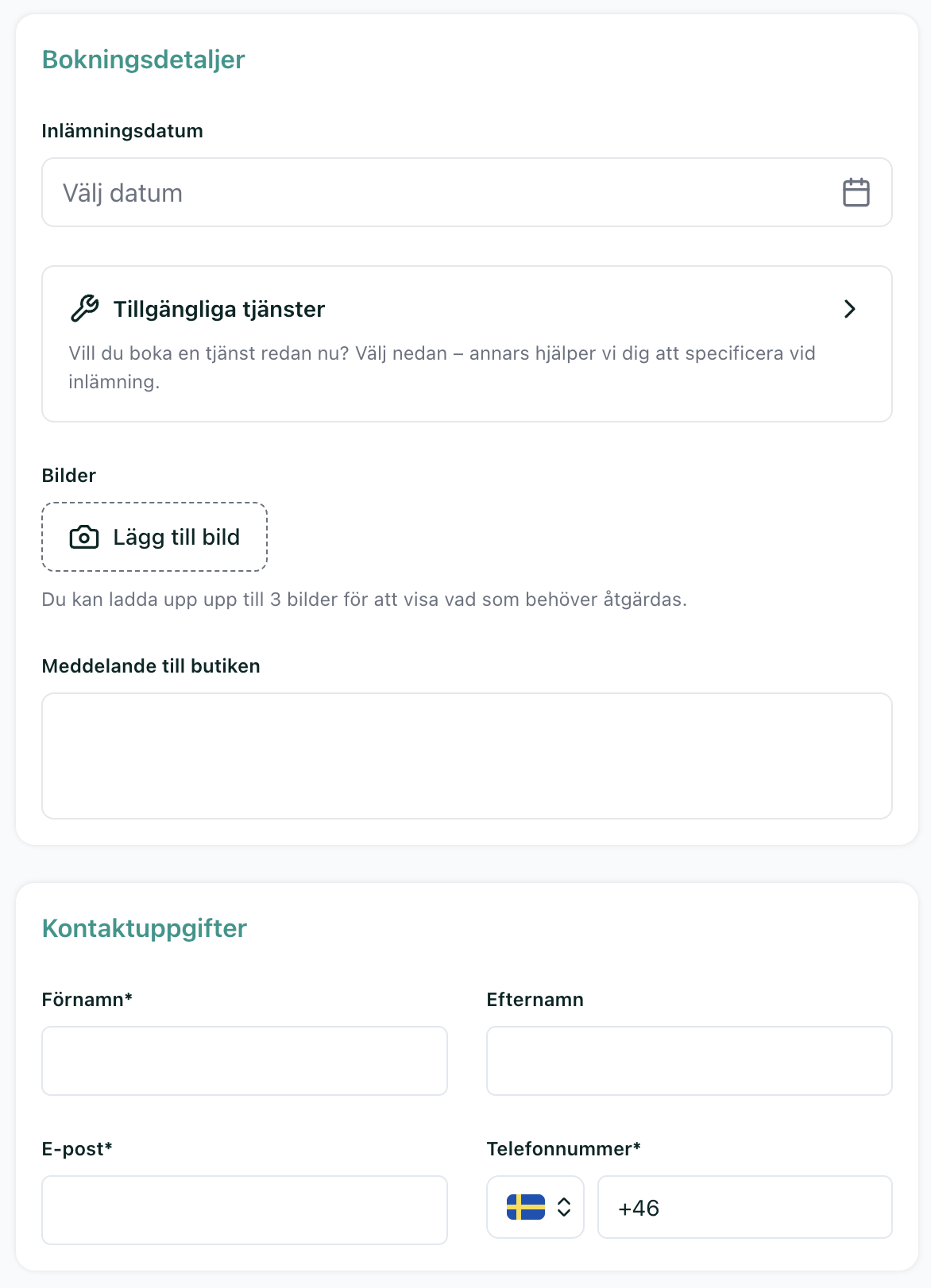This screenshot has height=1288, width=931.
Task: Click the wrench icon beside Tillgängliga tjänster
Action: (85, 308)
